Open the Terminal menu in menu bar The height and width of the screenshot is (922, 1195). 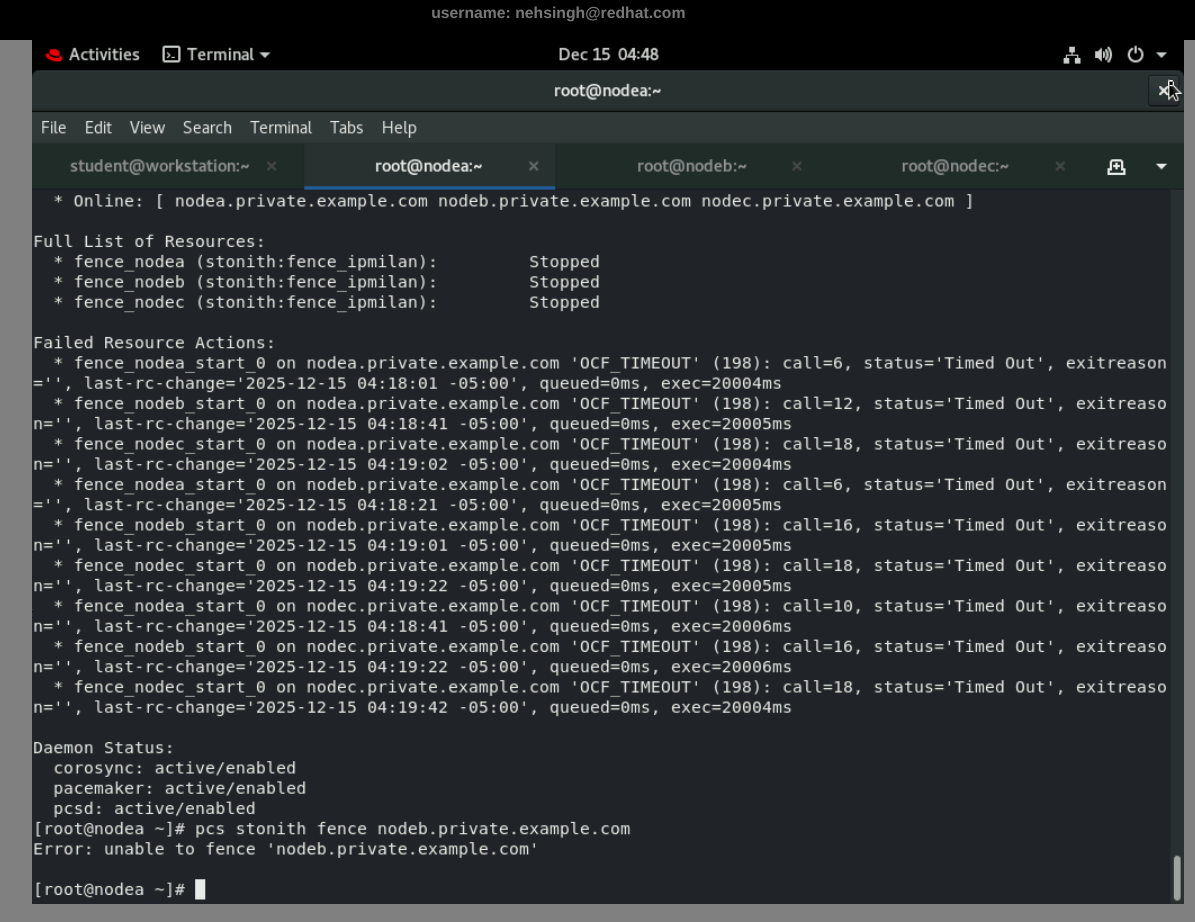tap(280, 128)
